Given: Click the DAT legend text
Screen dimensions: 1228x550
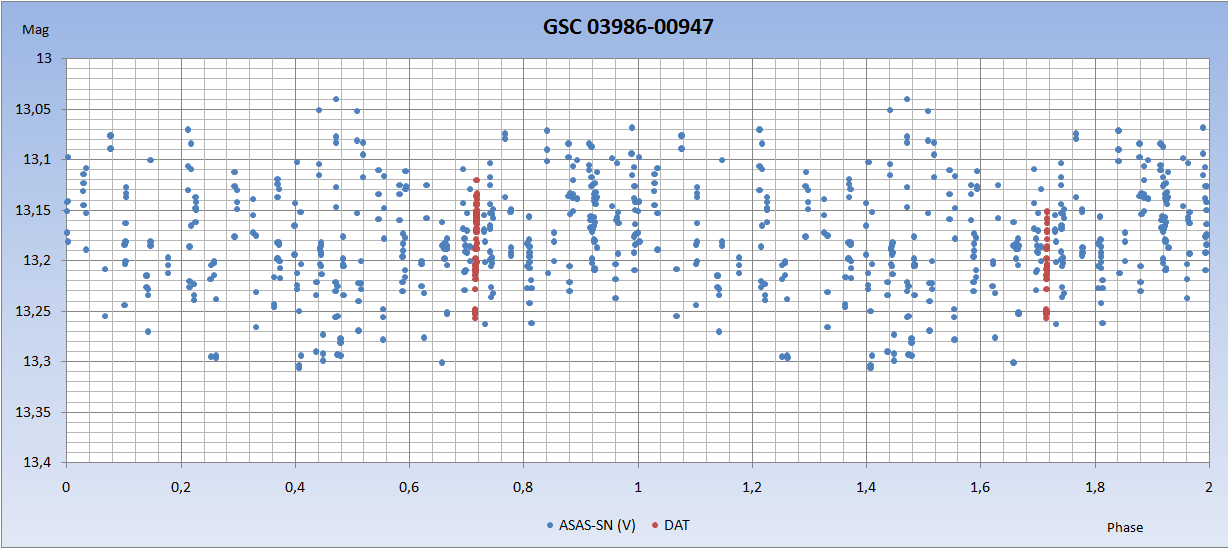Looking at the screenshot, I should 677,525.
